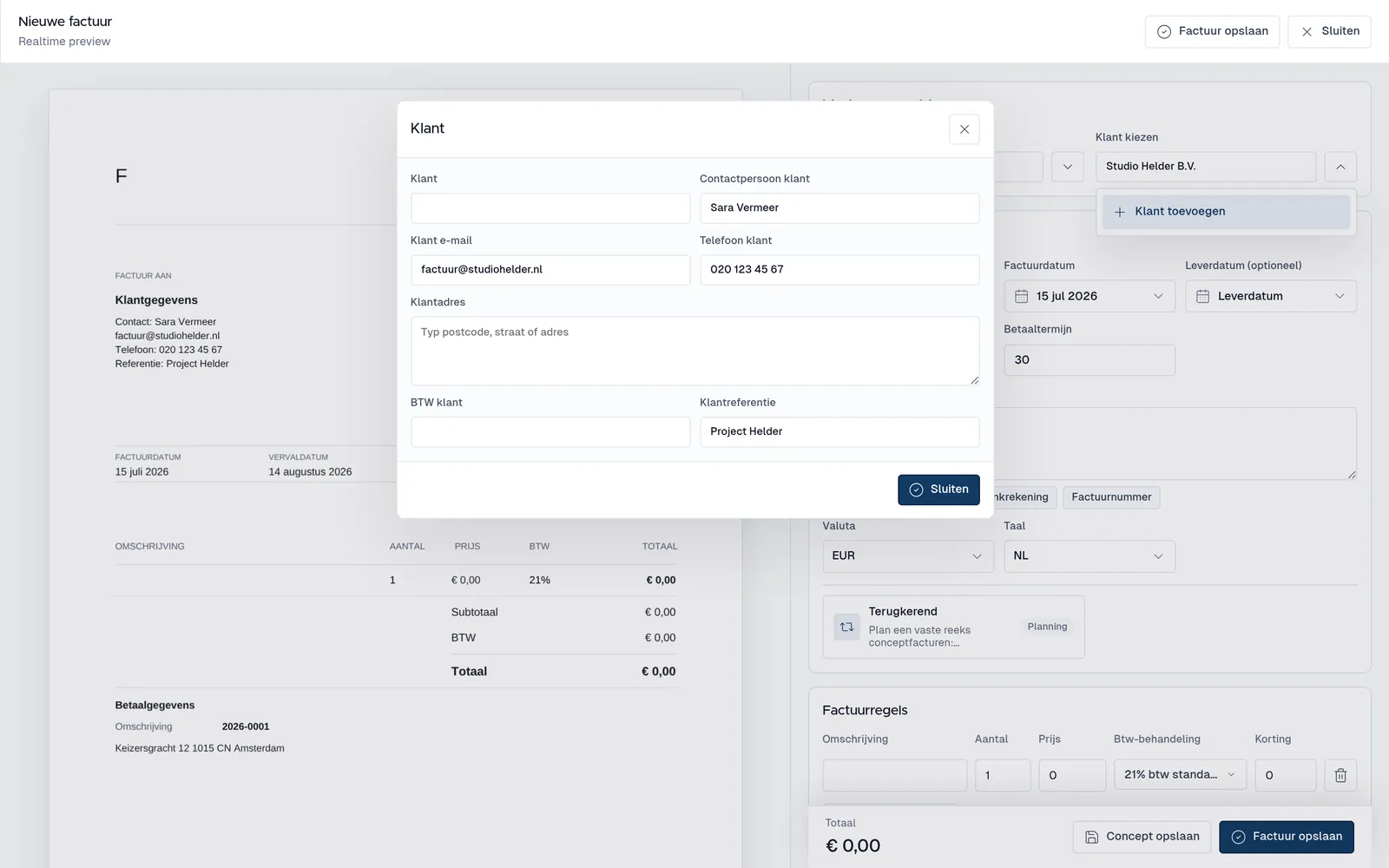The image size is (1389, 868).
Task: Focus the BTW klant input field
Action: (550, 432)
